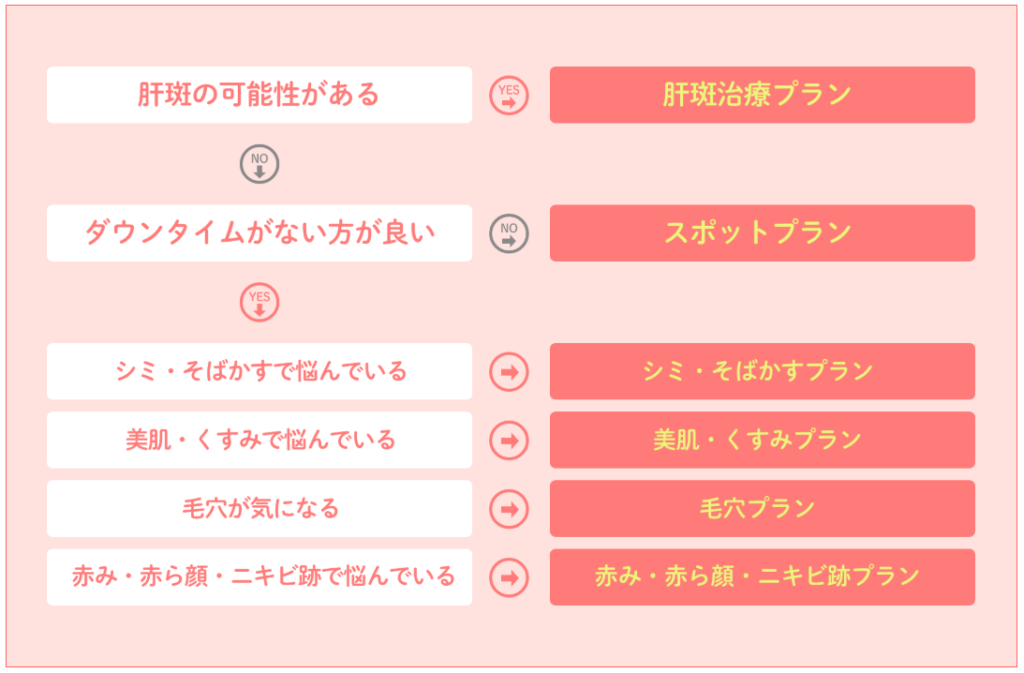Screen dimensions: 1024x673
Task: Select the 美肌・くすみプラン button
Action: click(762, 440)
